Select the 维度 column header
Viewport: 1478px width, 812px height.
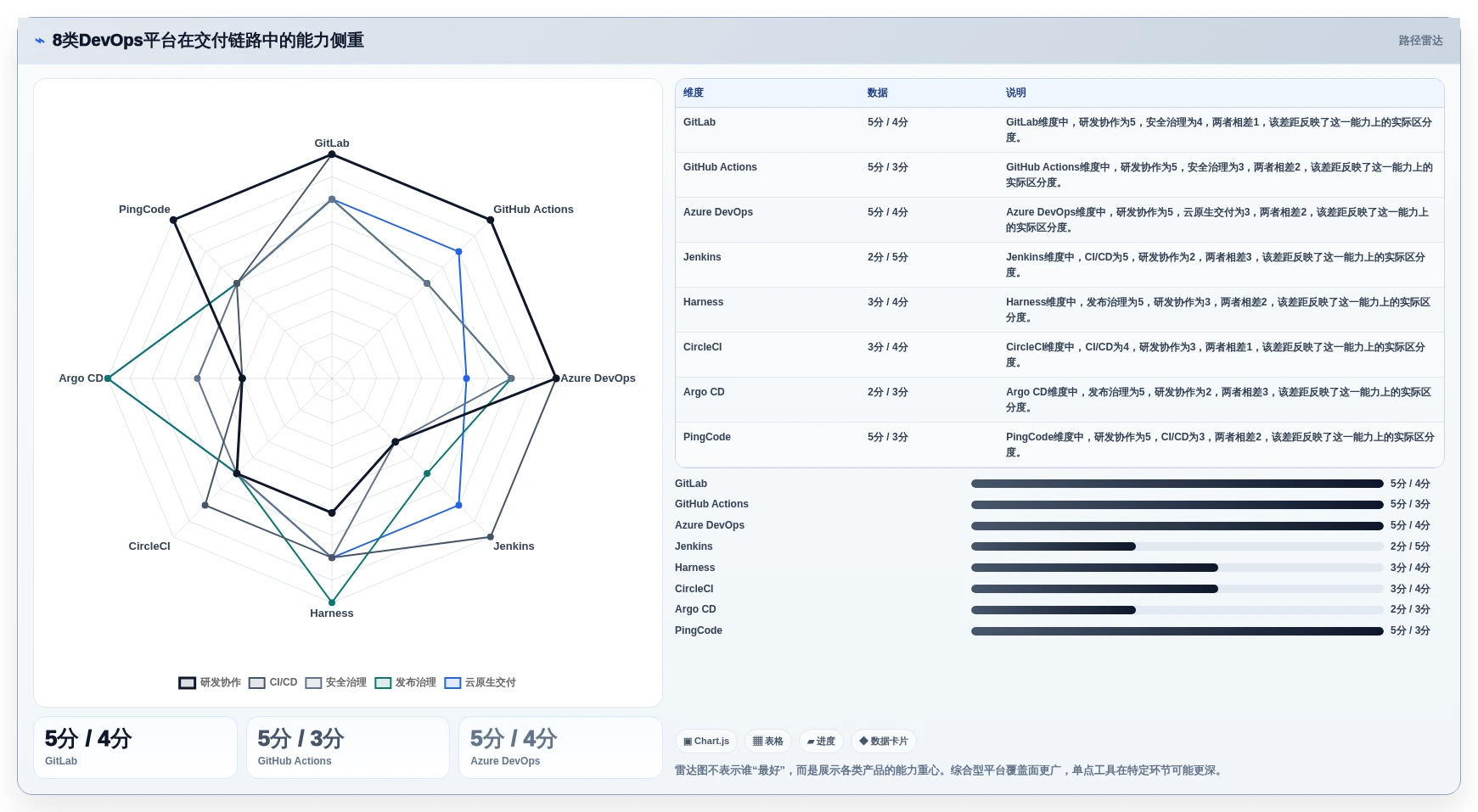click(x=694, y=92)
